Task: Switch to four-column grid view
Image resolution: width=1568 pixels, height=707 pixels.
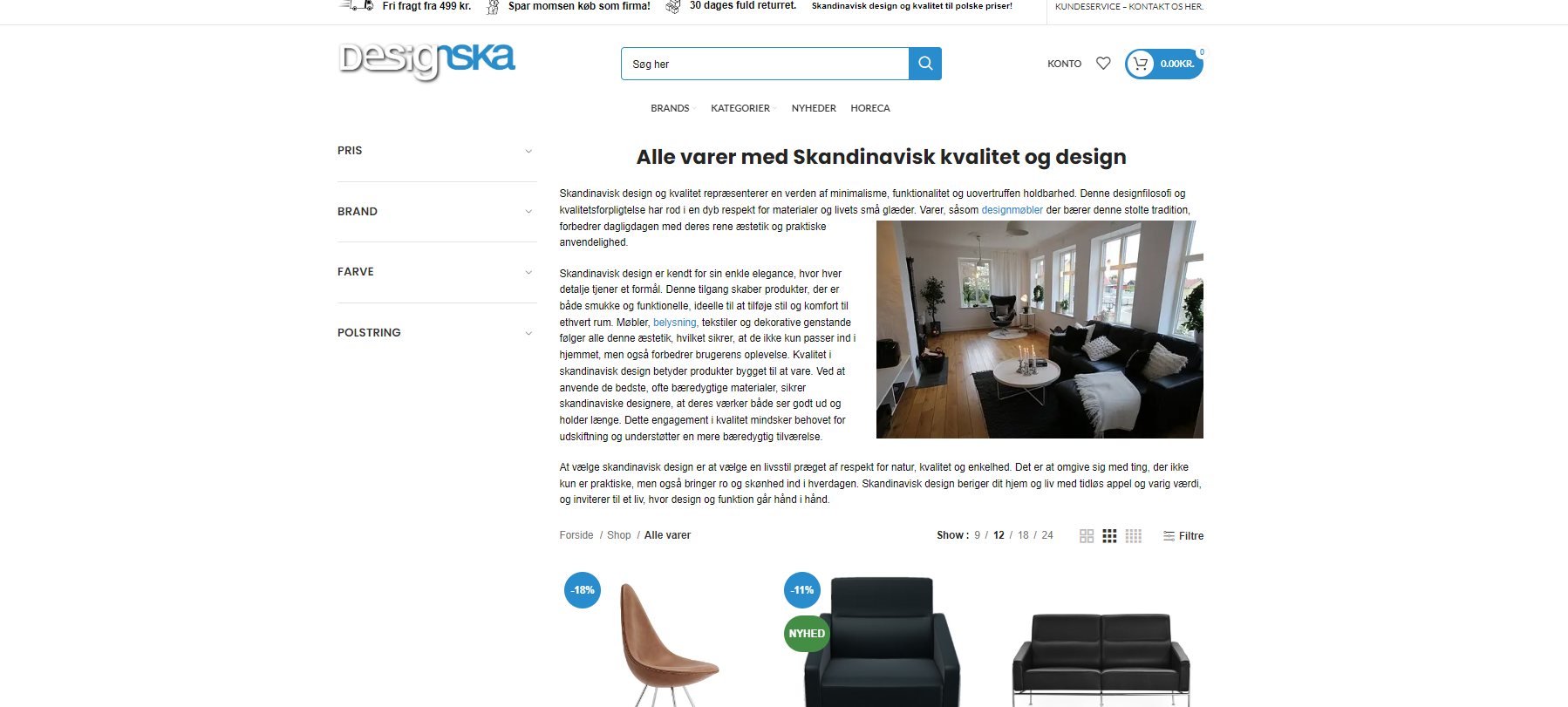Action: tap(1134, 536)
